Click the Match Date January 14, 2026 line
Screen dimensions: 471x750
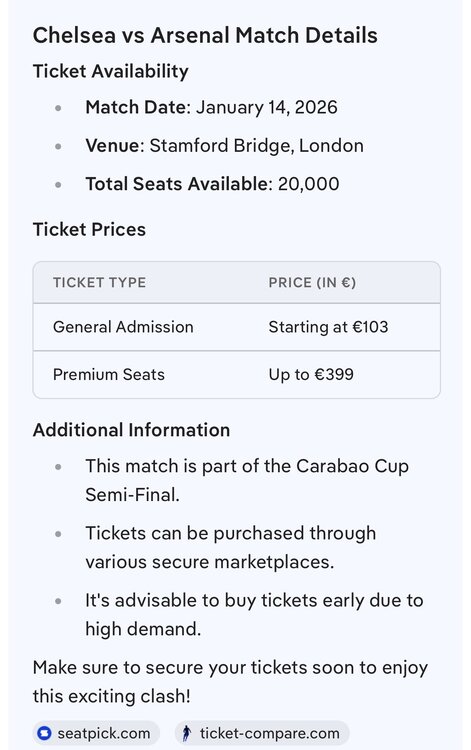pos(211,107)
